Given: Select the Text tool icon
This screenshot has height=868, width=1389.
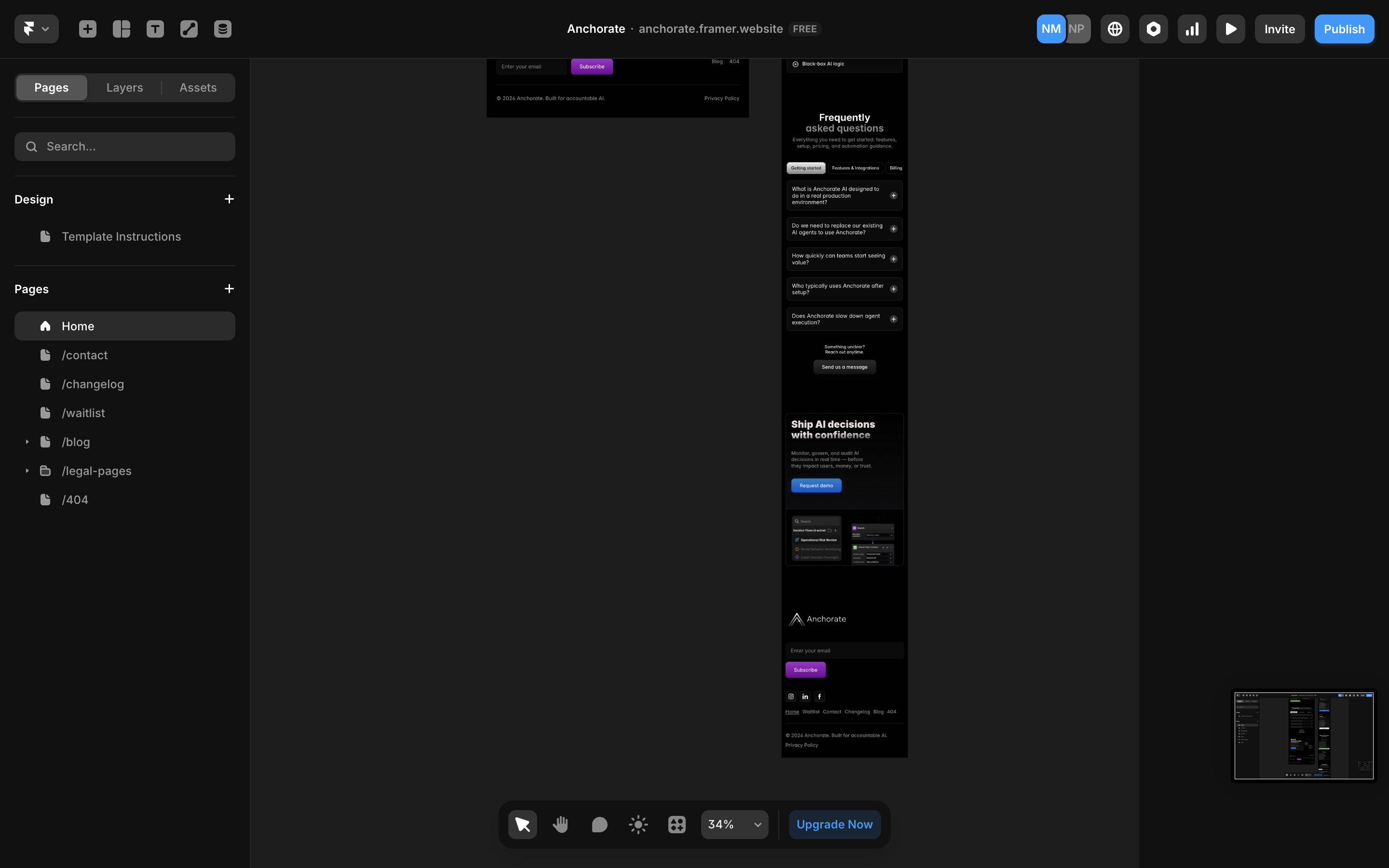Looking at the screenshot, I should (x=155, y=28).
